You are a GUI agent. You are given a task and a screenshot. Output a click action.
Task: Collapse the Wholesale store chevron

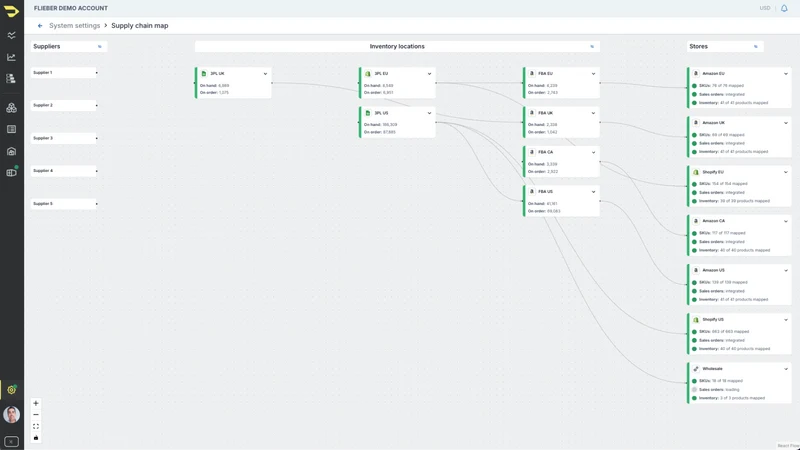(786, 369)
